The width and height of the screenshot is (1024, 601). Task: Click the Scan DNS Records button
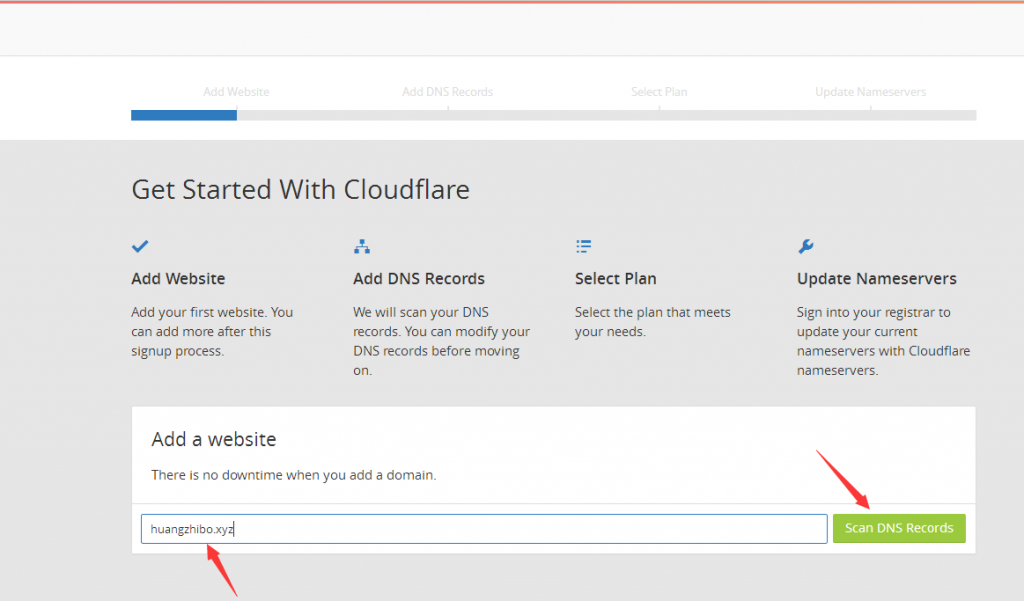[x=899, y=528]
